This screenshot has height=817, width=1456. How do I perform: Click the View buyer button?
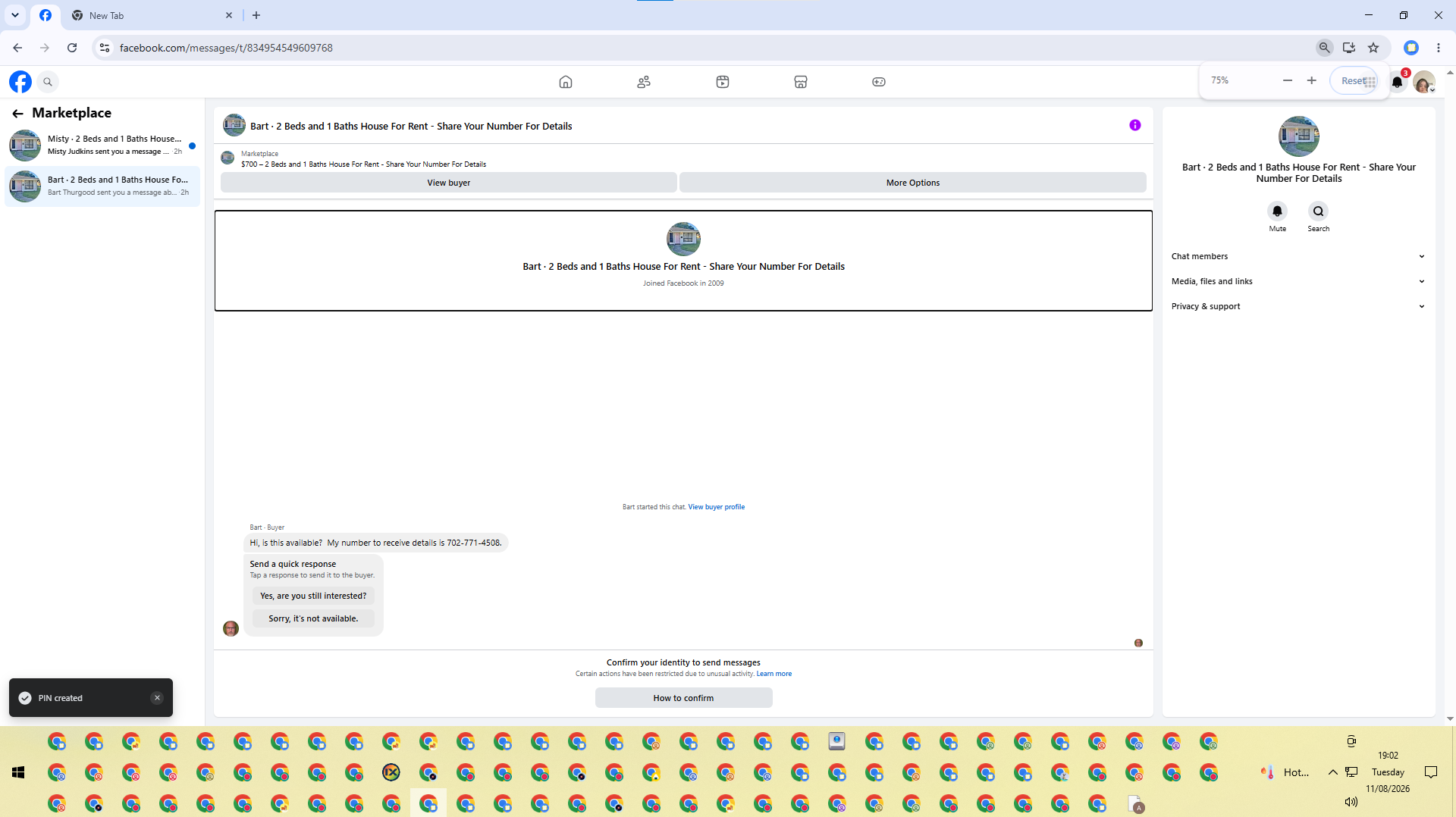click(449, 183)
